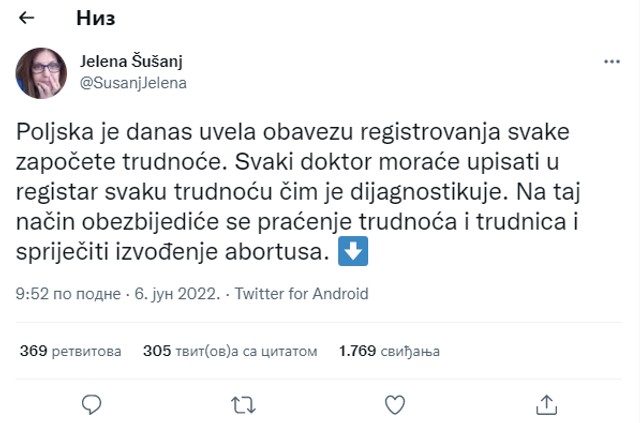
Task: Open the share icon under the tweet
Action: coord(547,404)
